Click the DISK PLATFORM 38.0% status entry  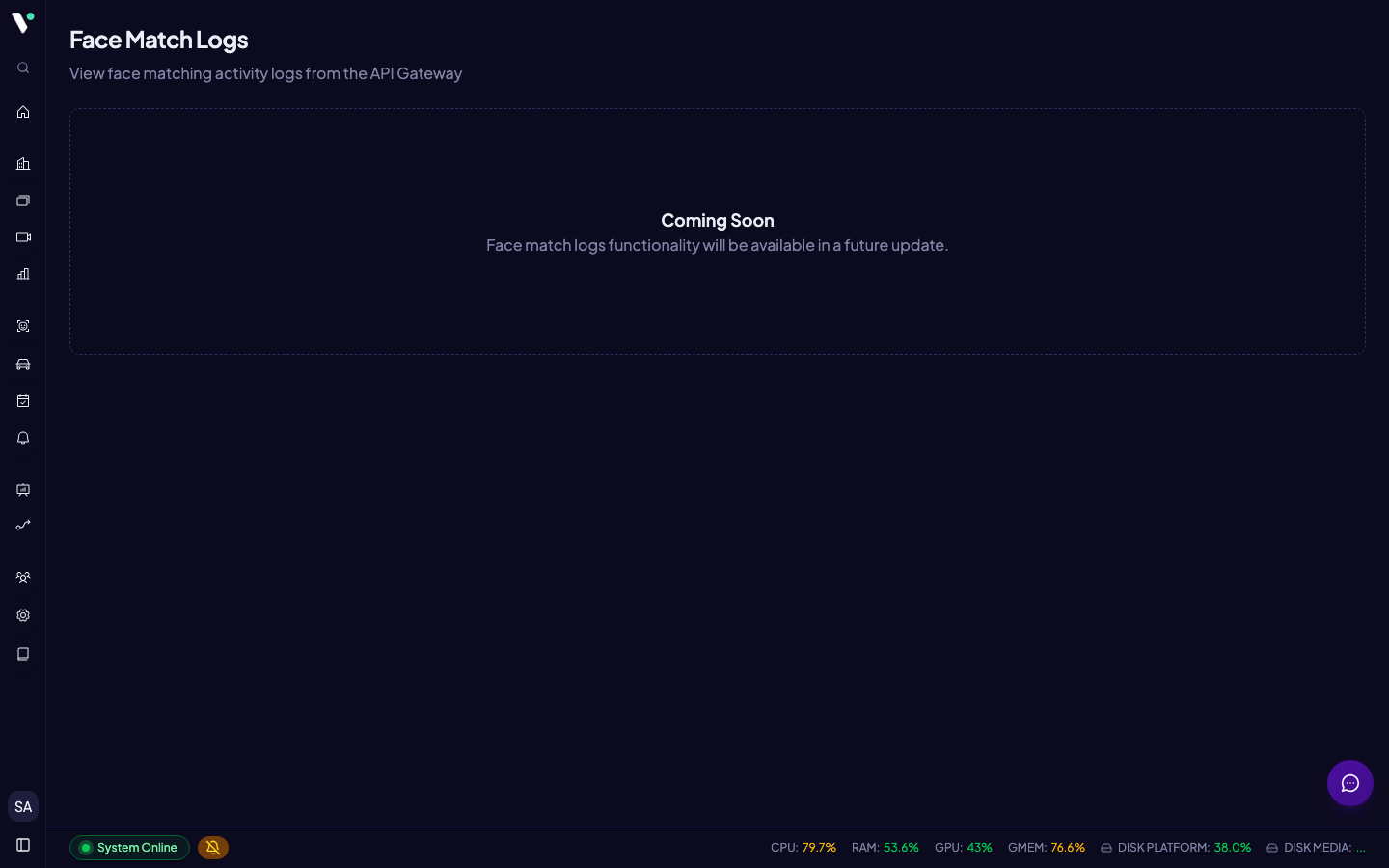pyautogui.click(x=1176, y=848)
